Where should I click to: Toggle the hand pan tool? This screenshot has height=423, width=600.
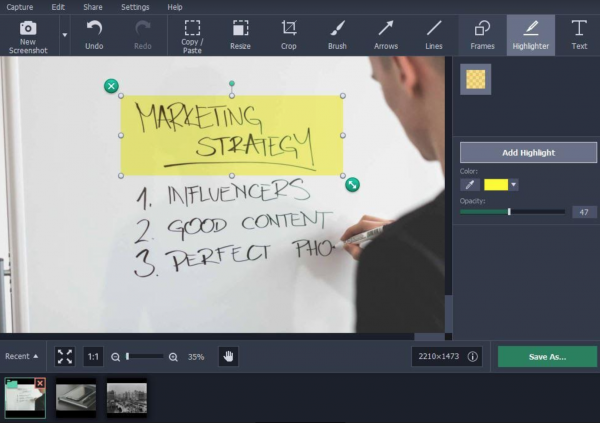tap(228, 356)
